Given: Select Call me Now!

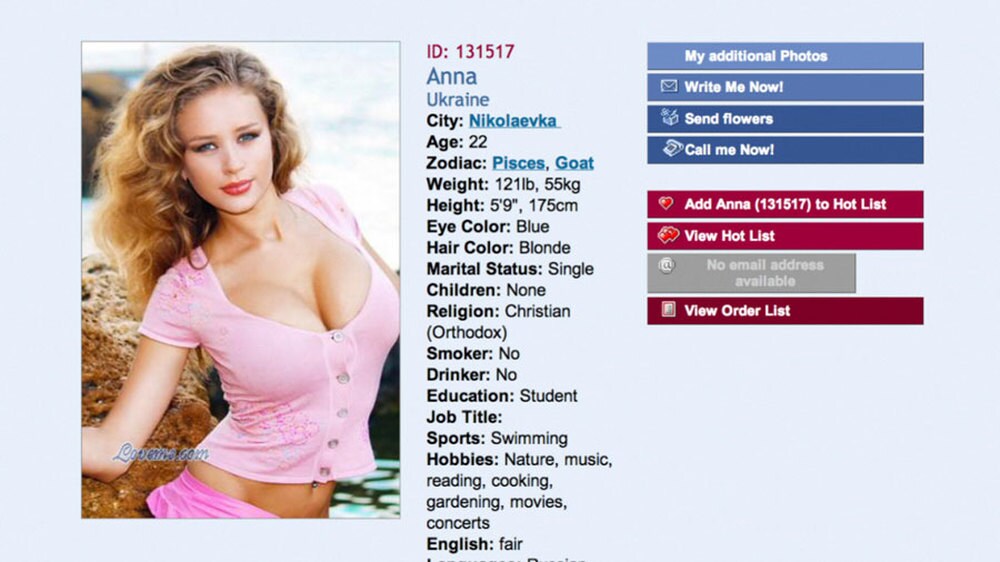Looking at the screenshot, I should coord(785,150).
